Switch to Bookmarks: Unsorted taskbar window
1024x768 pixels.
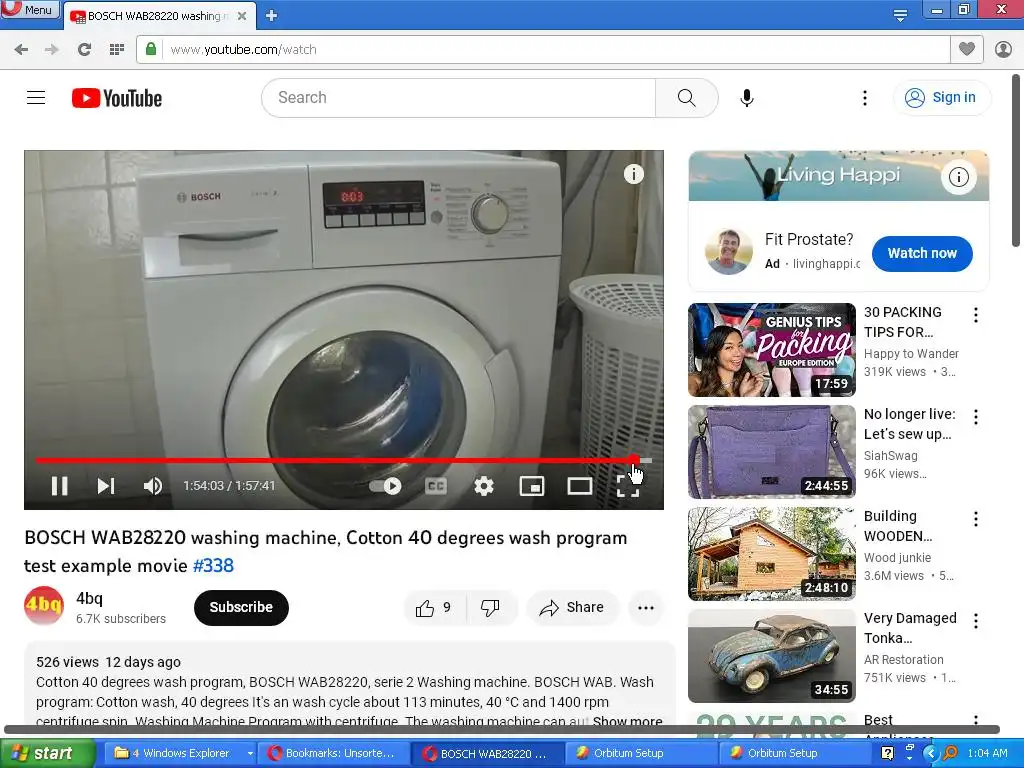332,754
